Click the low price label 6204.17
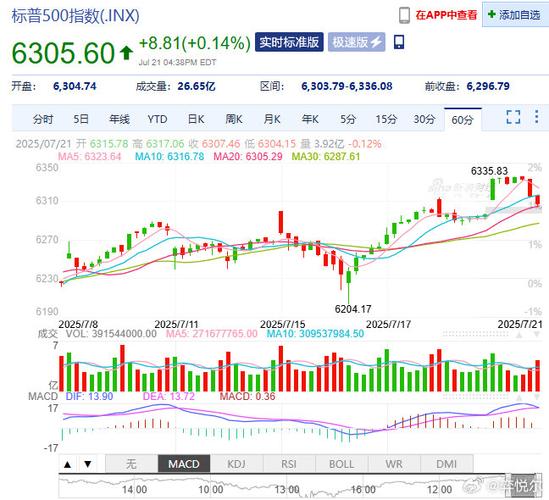 [353, 309]
